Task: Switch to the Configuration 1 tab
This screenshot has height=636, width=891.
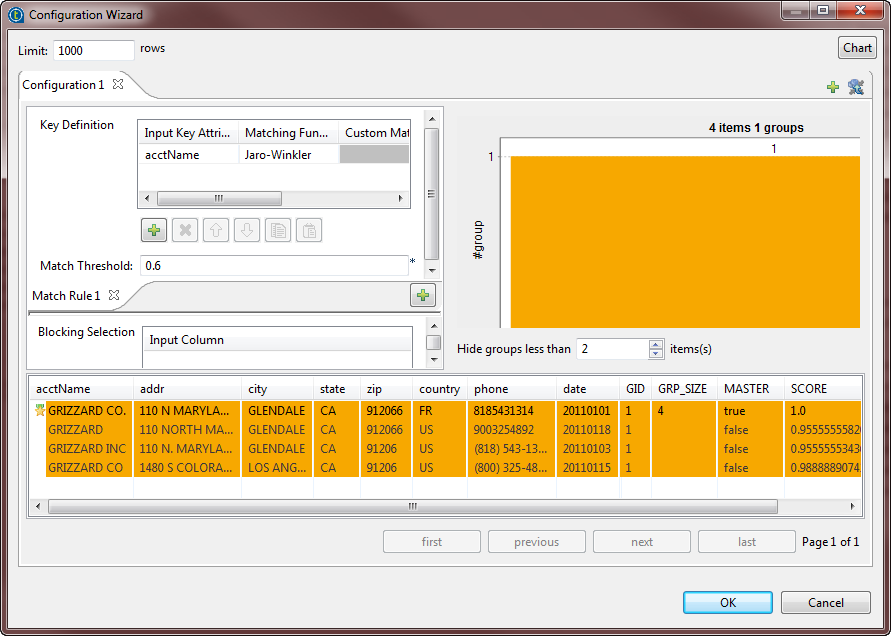Action: click(x=65, y=85)
